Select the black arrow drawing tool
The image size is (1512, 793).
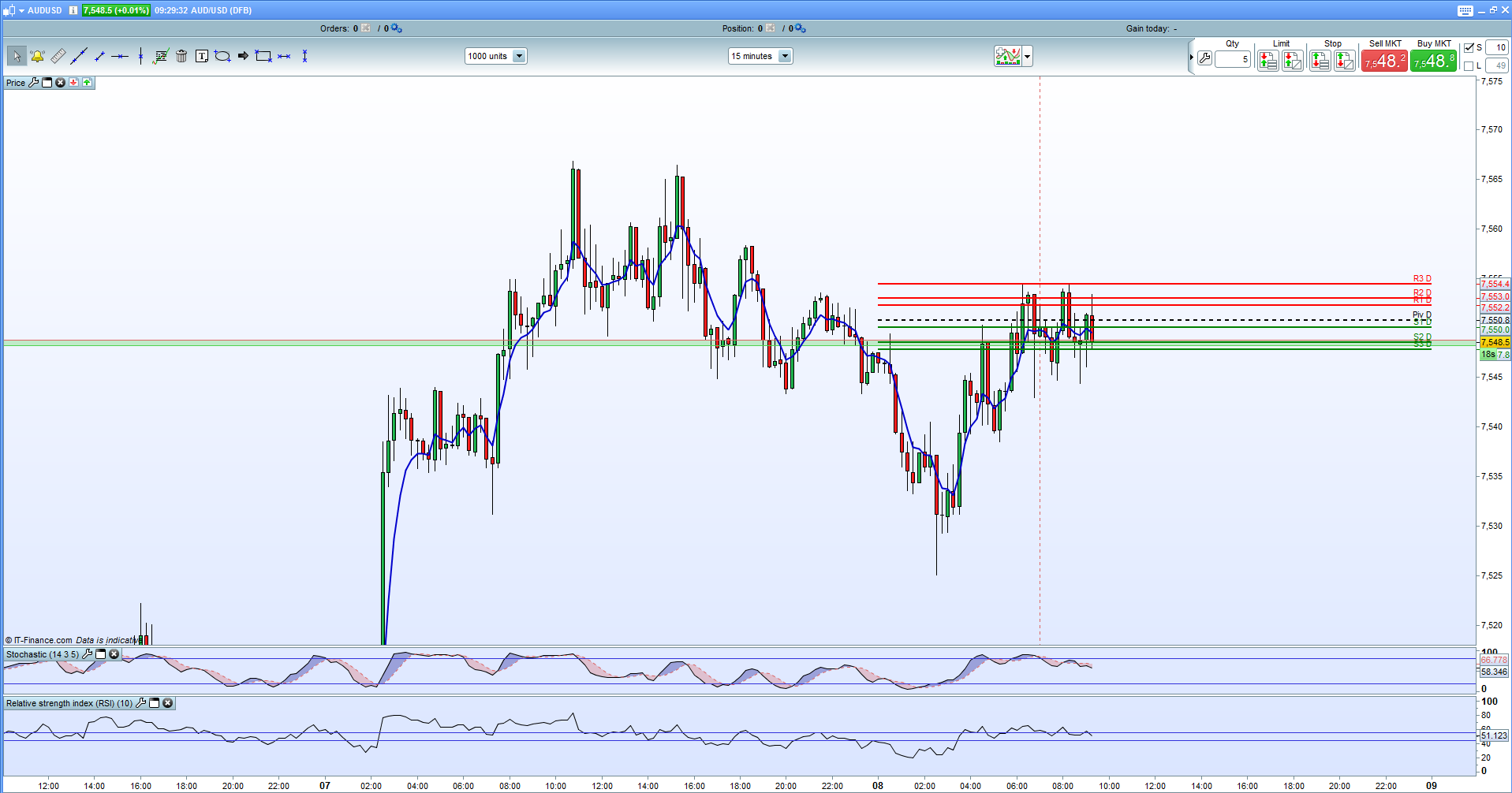pos(243,56)
